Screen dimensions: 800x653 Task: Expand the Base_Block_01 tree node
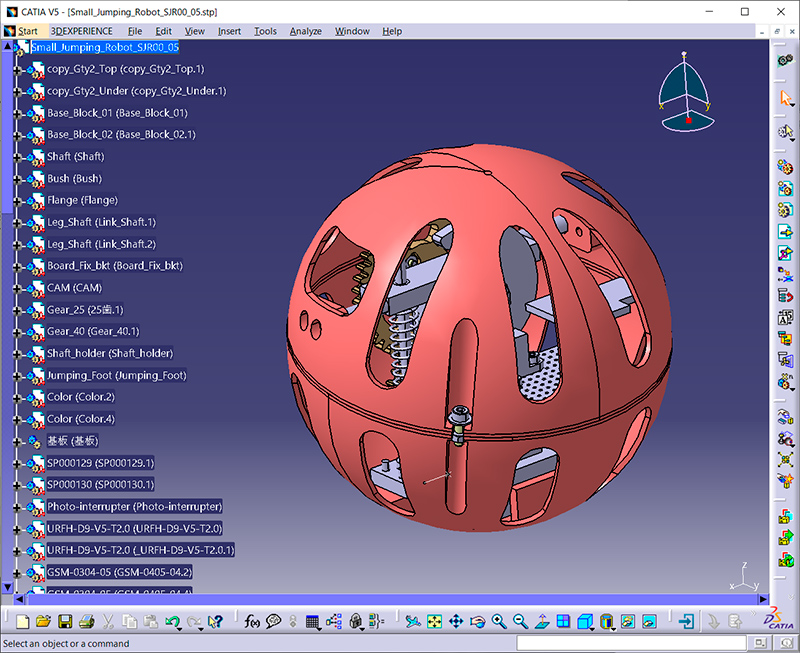point(17,113)
